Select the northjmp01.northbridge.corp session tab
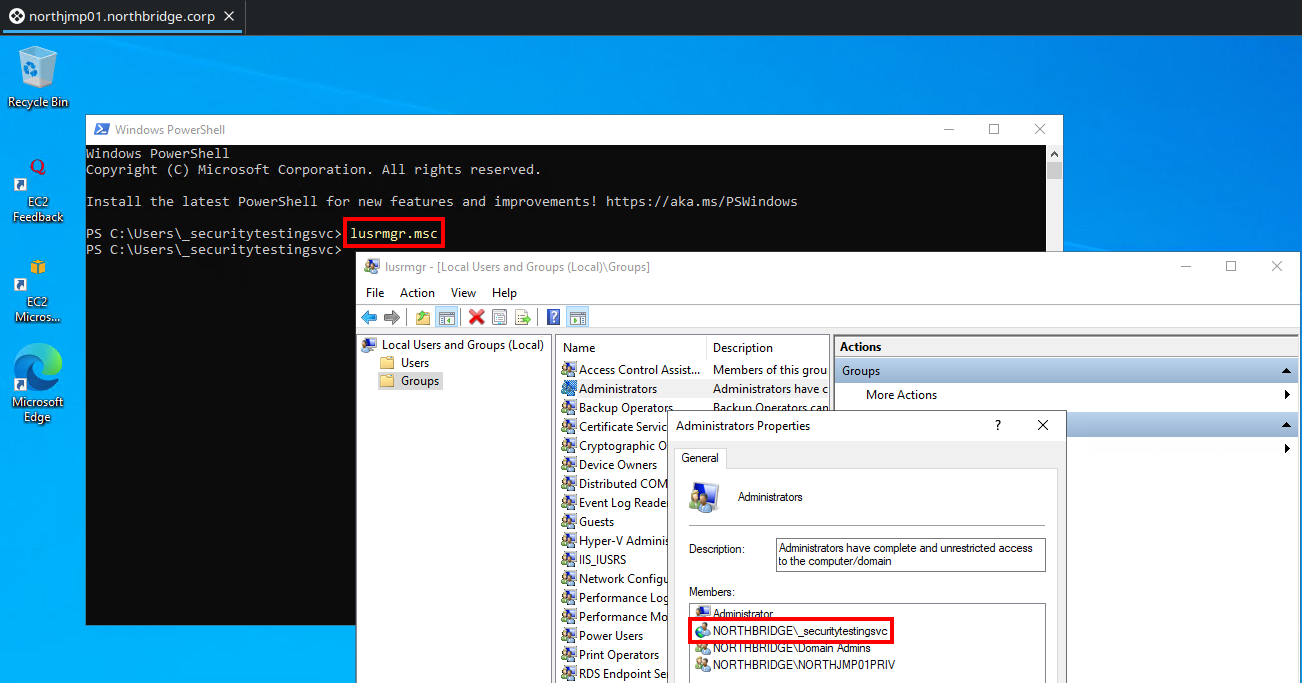Image resolution: width=1302 pixels, height=683 pixels. pos(122,17)
